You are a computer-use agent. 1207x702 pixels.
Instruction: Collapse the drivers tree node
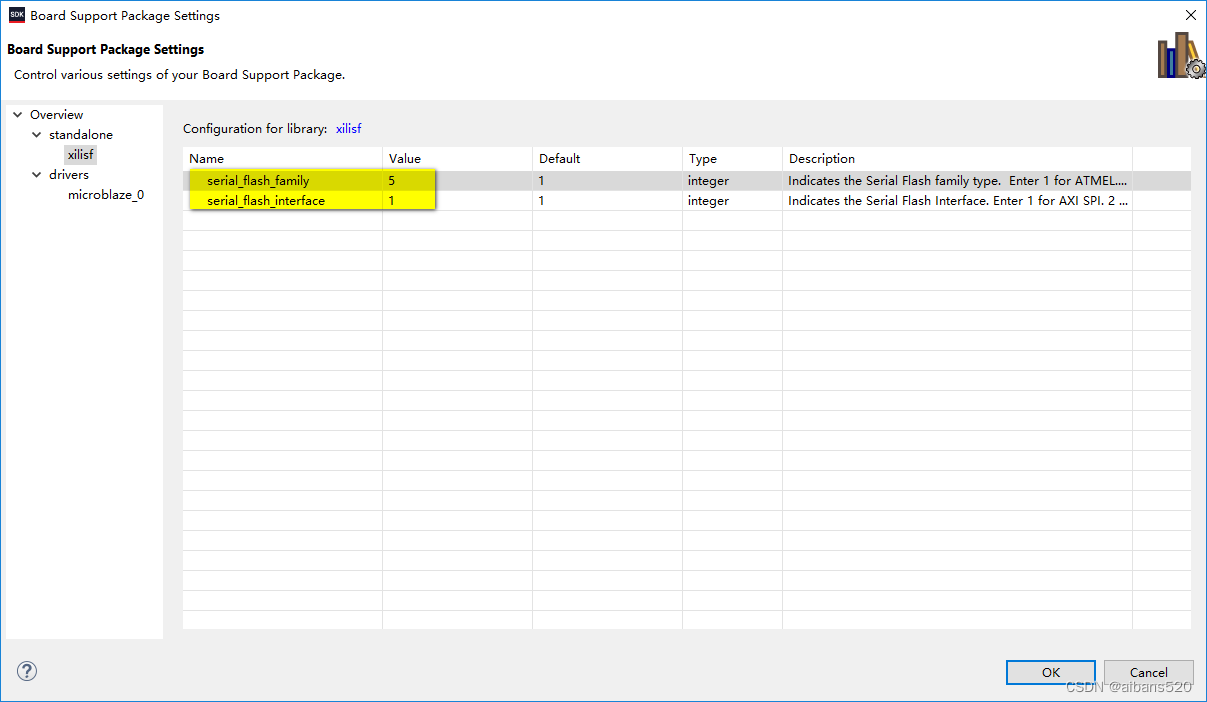click(x=36, y=174)
